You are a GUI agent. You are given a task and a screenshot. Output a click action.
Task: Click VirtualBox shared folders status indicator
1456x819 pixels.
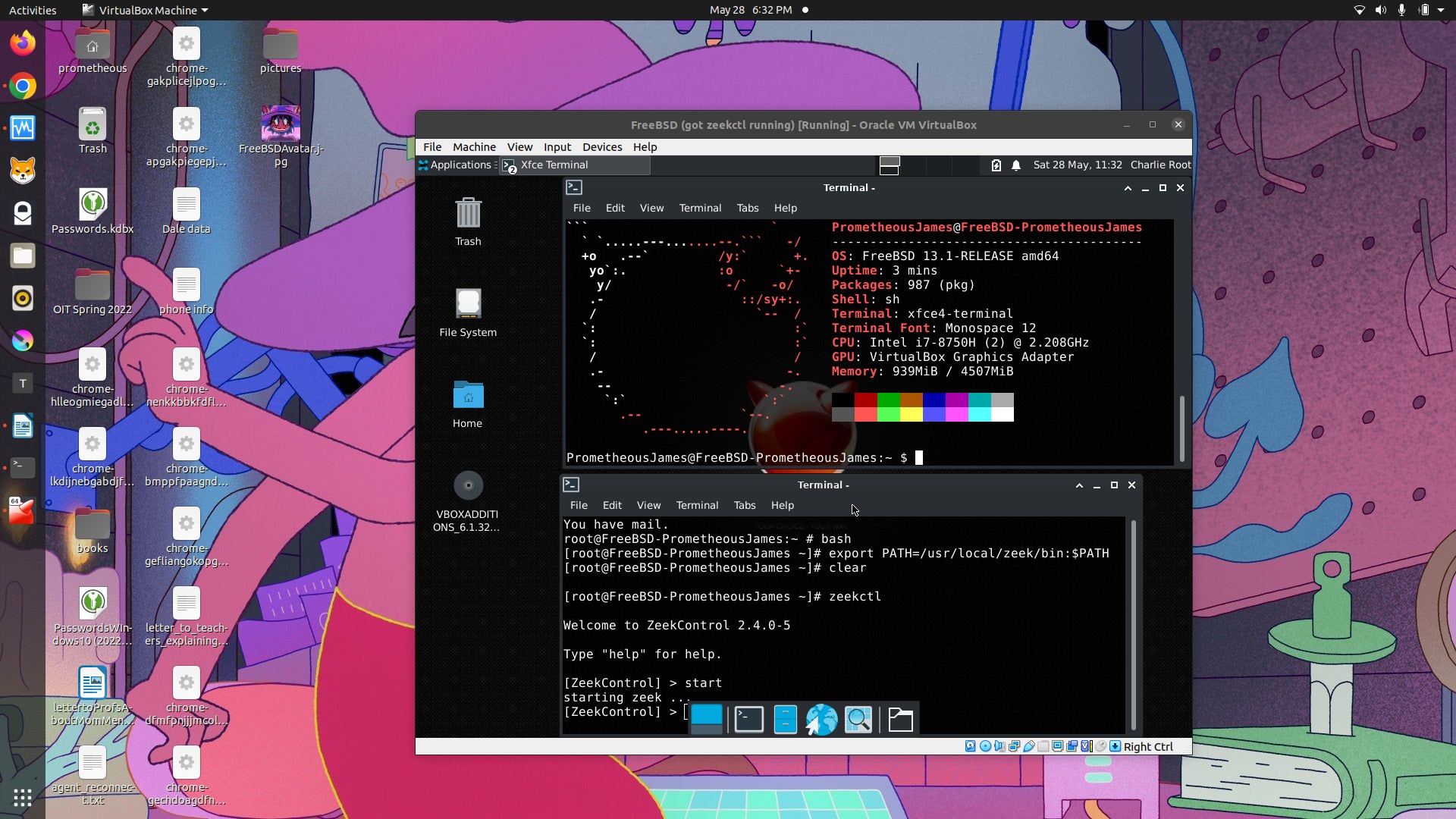pos(1043,746)
